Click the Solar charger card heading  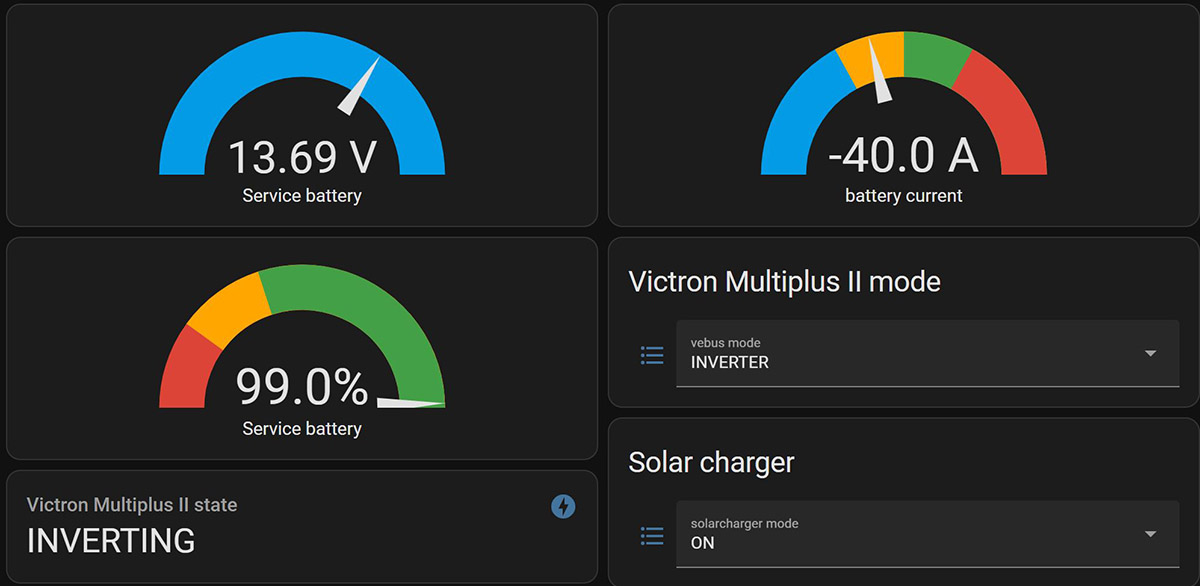711,462
